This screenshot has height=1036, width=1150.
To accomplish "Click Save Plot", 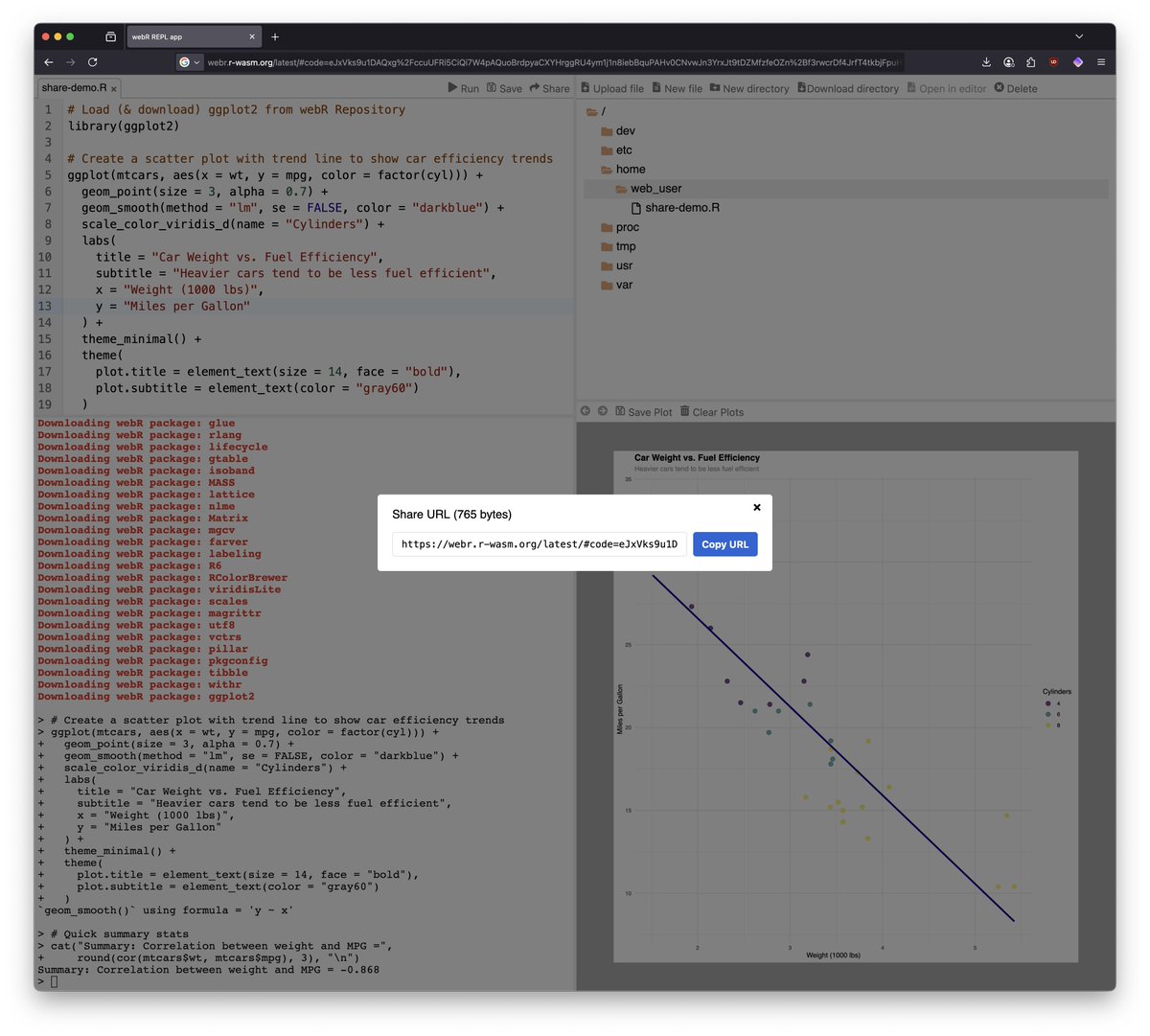I will [x=644, y=412].
